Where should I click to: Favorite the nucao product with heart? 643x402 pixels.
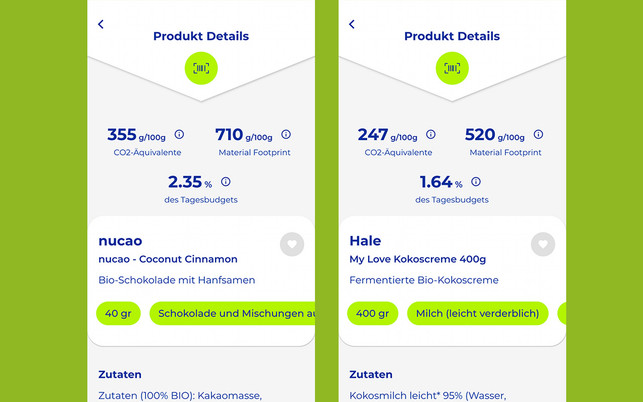click(291, 243)
